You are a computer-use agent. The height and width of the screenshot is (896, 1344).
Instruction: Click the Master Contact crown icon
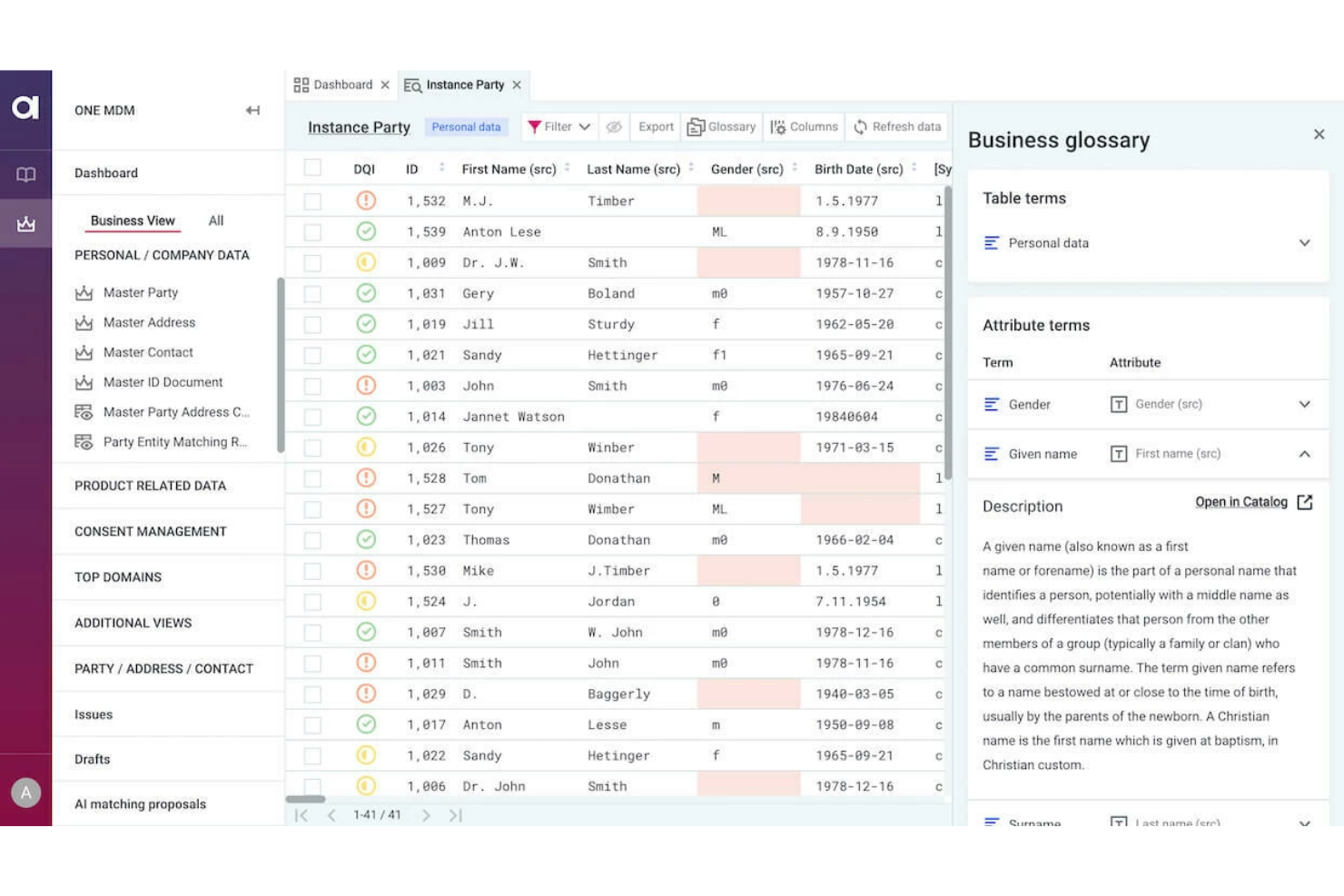(84, 352)
